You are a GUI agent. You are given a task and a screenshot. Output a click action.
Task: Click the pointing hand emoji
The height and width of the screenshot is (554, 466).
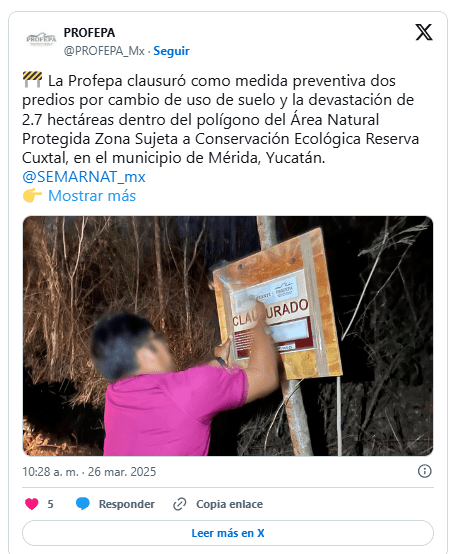(x=32, y=195)
